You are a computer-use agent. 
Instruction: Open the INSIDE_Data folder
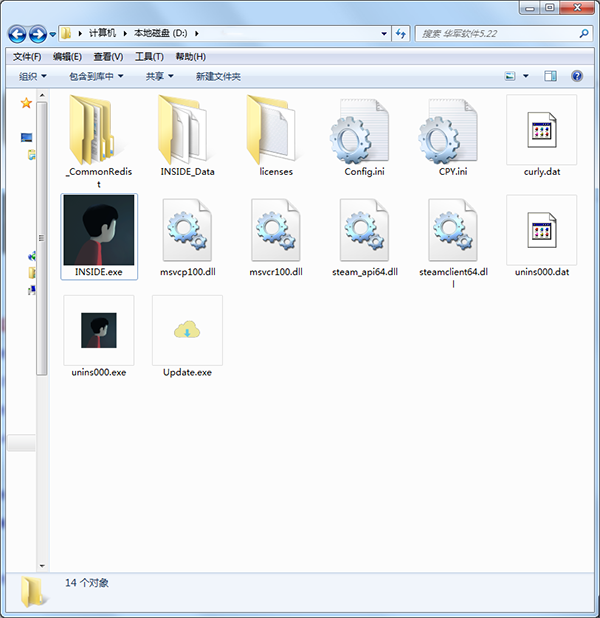[x=187, y=130]
